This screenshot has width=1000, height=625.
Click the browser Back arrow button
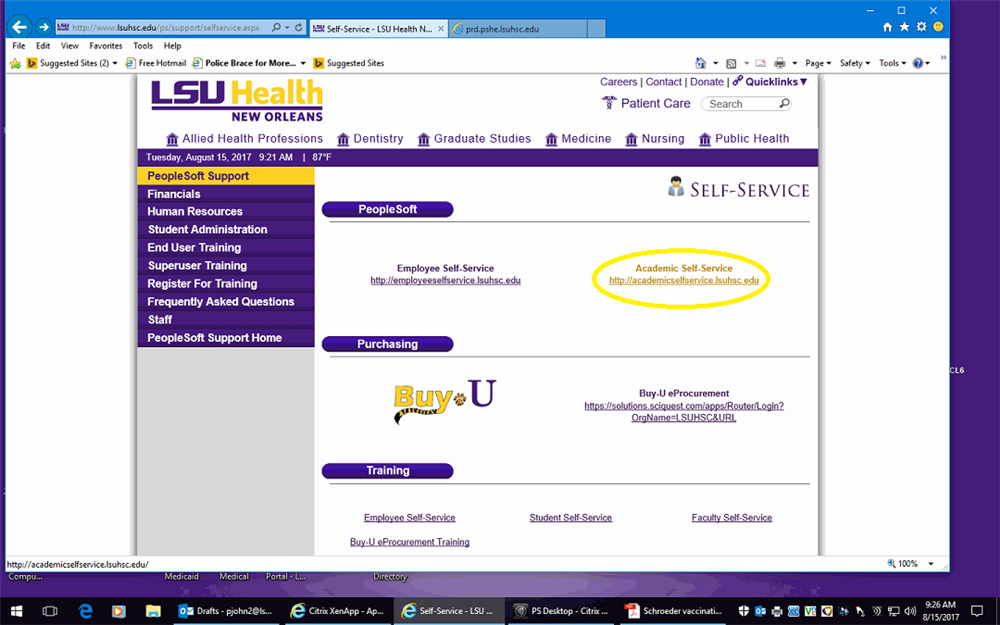(19, 27)
